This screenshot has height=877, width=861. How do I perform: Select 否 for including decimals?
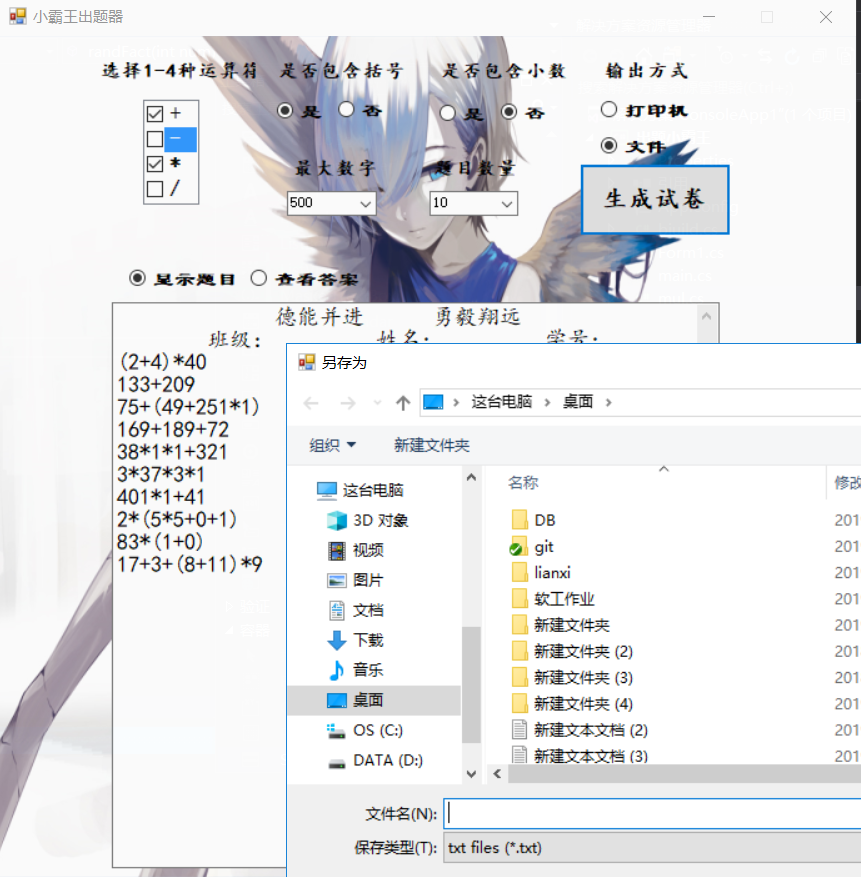pyautogui.click(x=509, y=112)
